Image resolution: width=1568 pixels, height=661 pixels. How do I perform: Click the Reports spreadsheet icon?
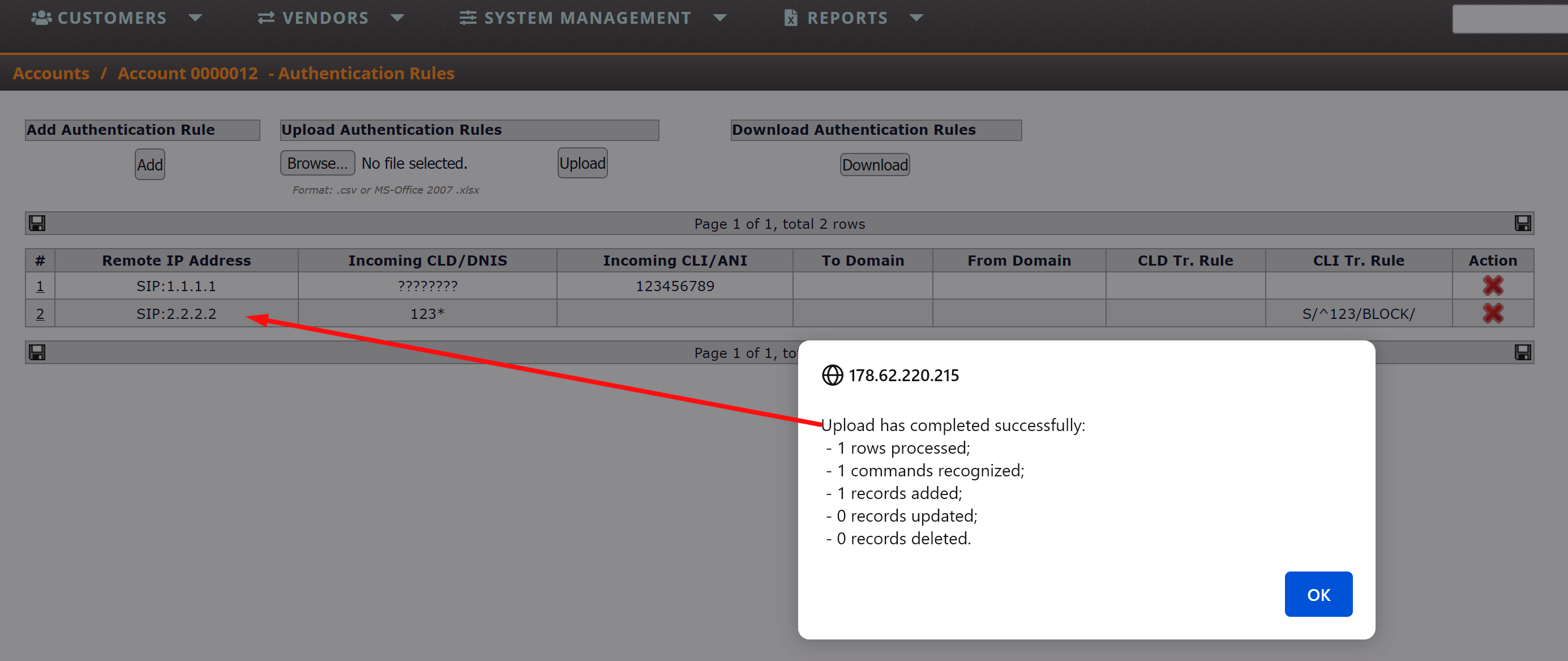click(x=790, y=18)
